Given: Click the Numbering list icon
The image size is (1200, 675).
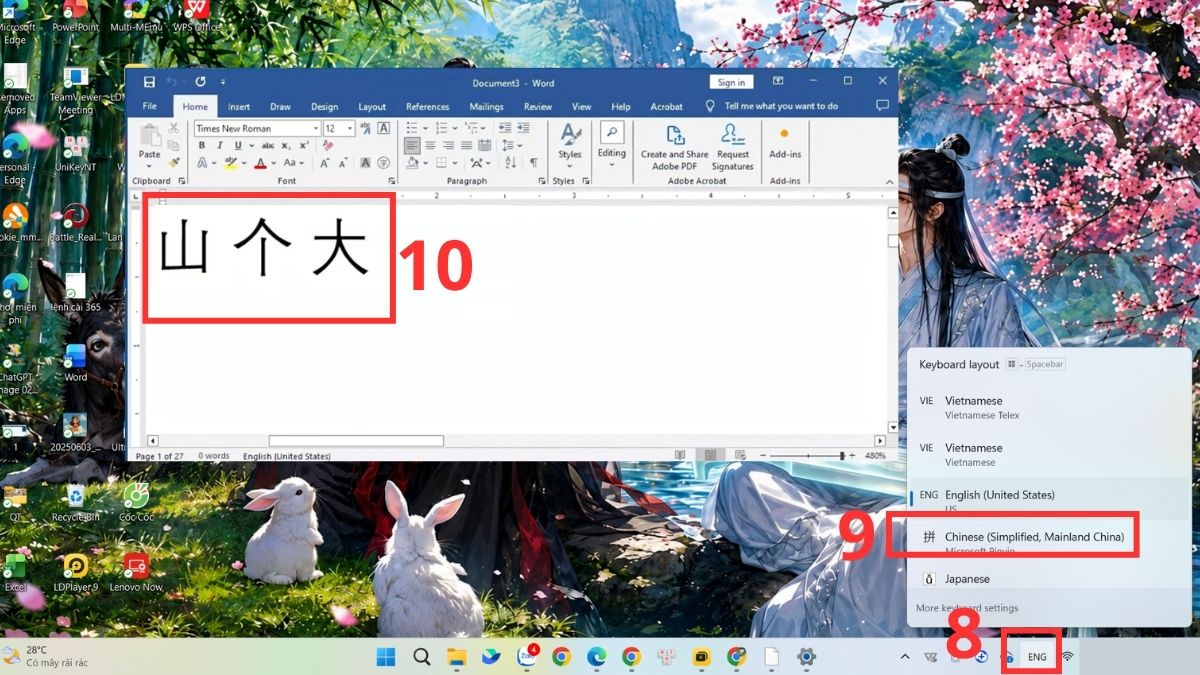Looking at the screenshot, I should (x=443, y=128).
